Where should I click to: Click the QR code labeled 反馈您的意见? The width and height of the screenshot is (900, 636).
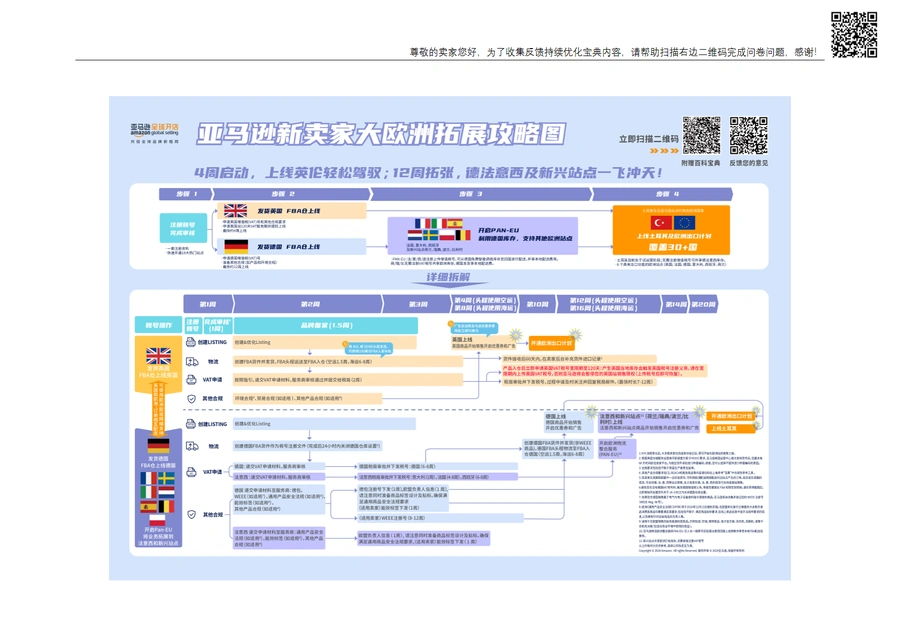pos(748,135)
